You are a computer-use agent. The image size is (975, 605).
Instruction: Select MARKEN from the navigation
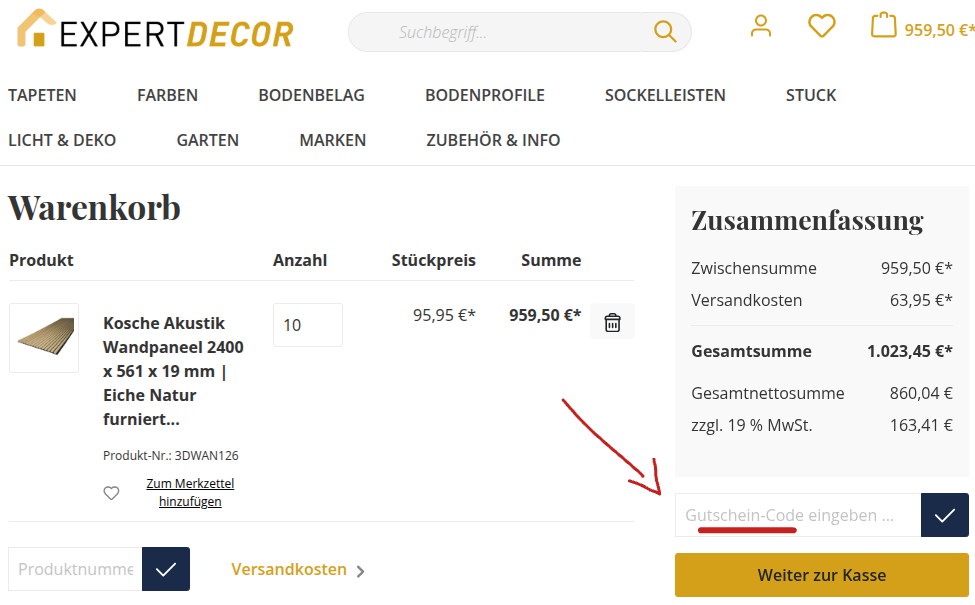click(333, 140)
